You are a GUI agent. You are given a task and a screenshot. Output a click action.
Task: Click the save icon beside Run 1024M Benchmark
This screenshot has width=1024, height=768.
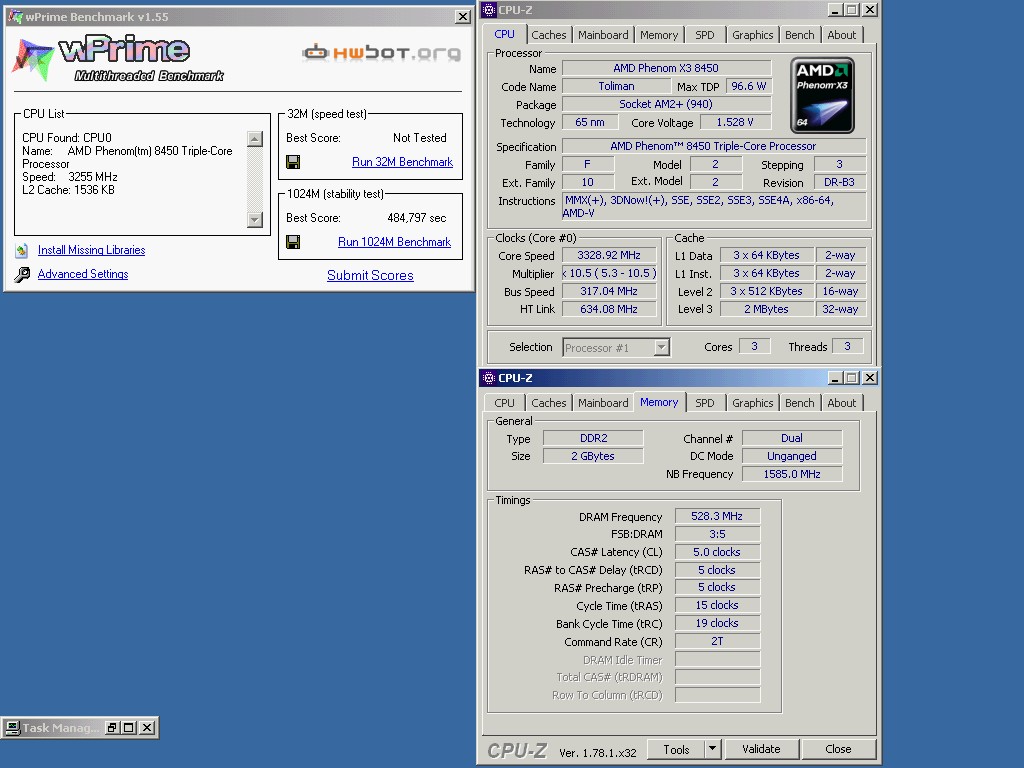(x=293, y=242)
